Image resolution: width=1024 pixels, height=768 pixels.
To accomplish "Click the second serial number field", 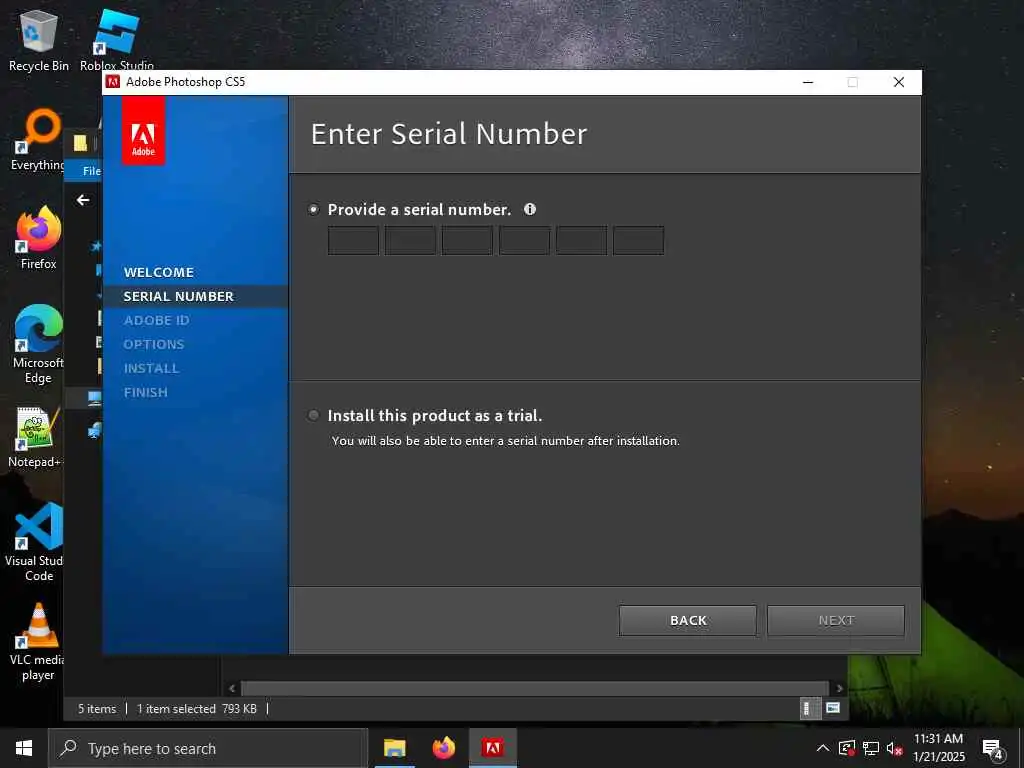I will click(410, 240).
